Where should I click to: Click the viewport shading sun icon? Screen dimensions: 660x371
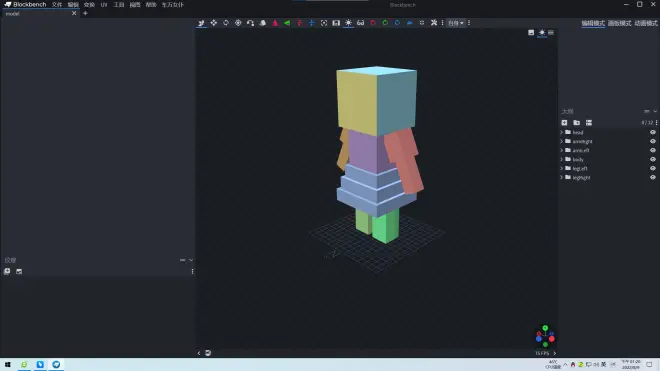(x=542, y=33)
